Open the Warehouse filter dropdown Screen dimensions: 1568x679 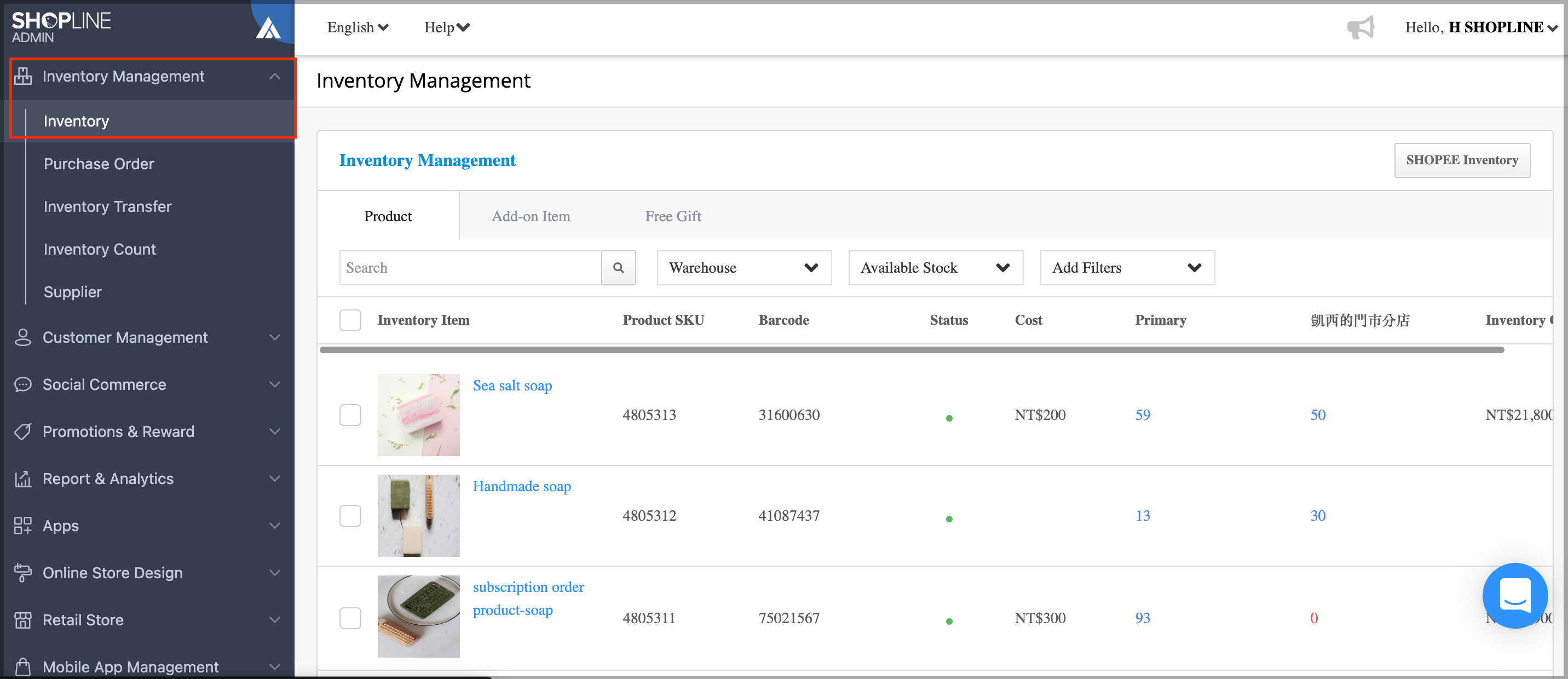point(744,268)
